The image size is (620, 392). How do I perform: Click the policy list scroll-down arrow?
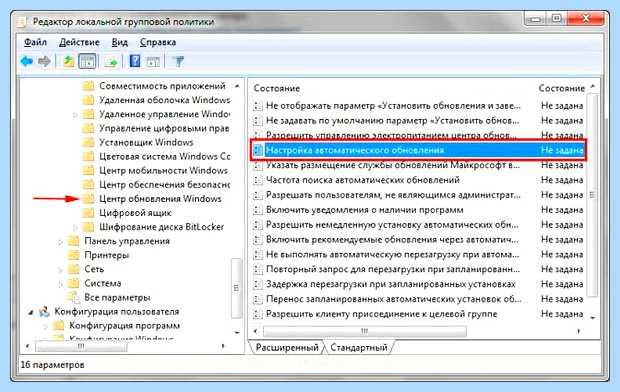point(592,318)
